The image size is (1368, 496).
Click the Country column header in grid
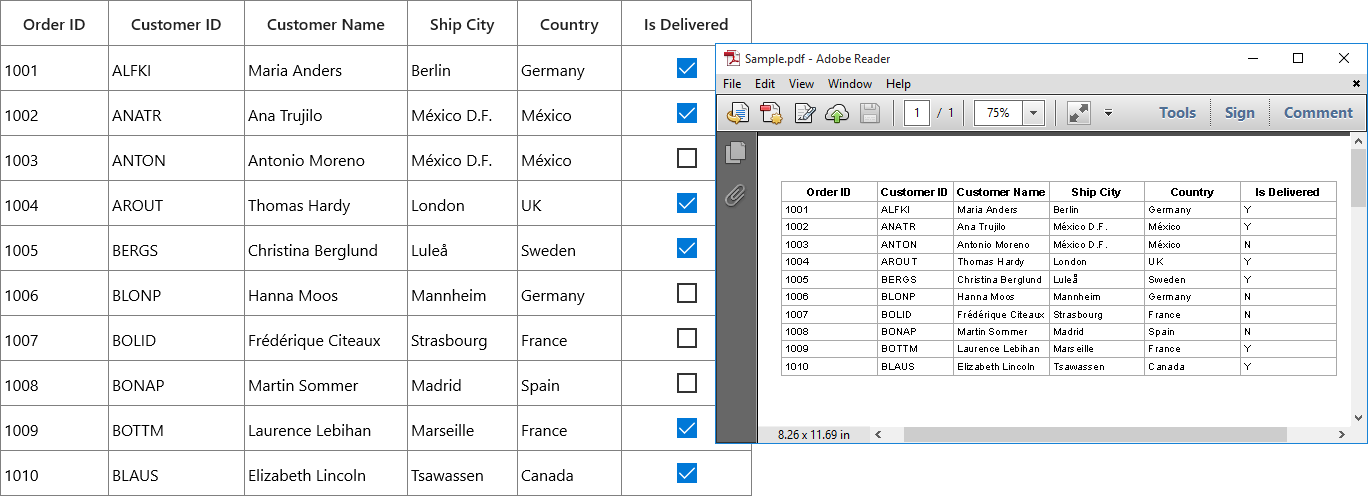click(x=569, y=24)
